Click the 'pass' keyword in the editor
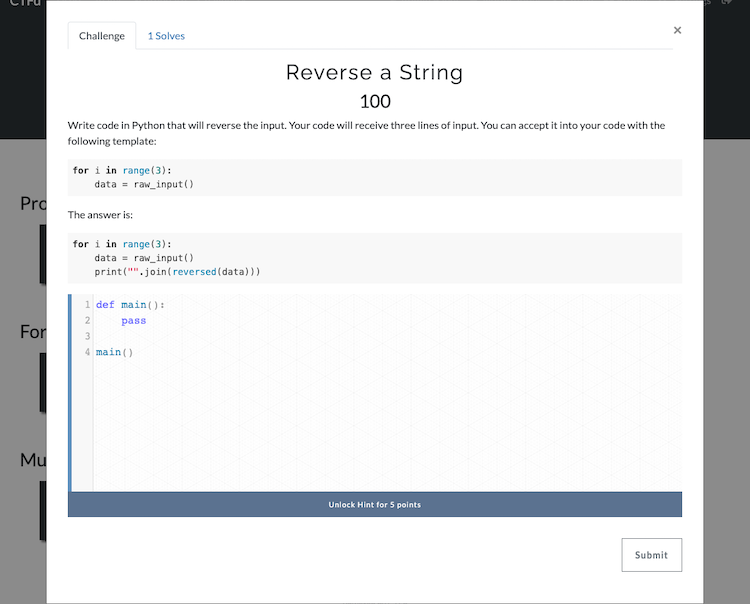The width and height of the screenshot is (750, 604). [133, 321]
